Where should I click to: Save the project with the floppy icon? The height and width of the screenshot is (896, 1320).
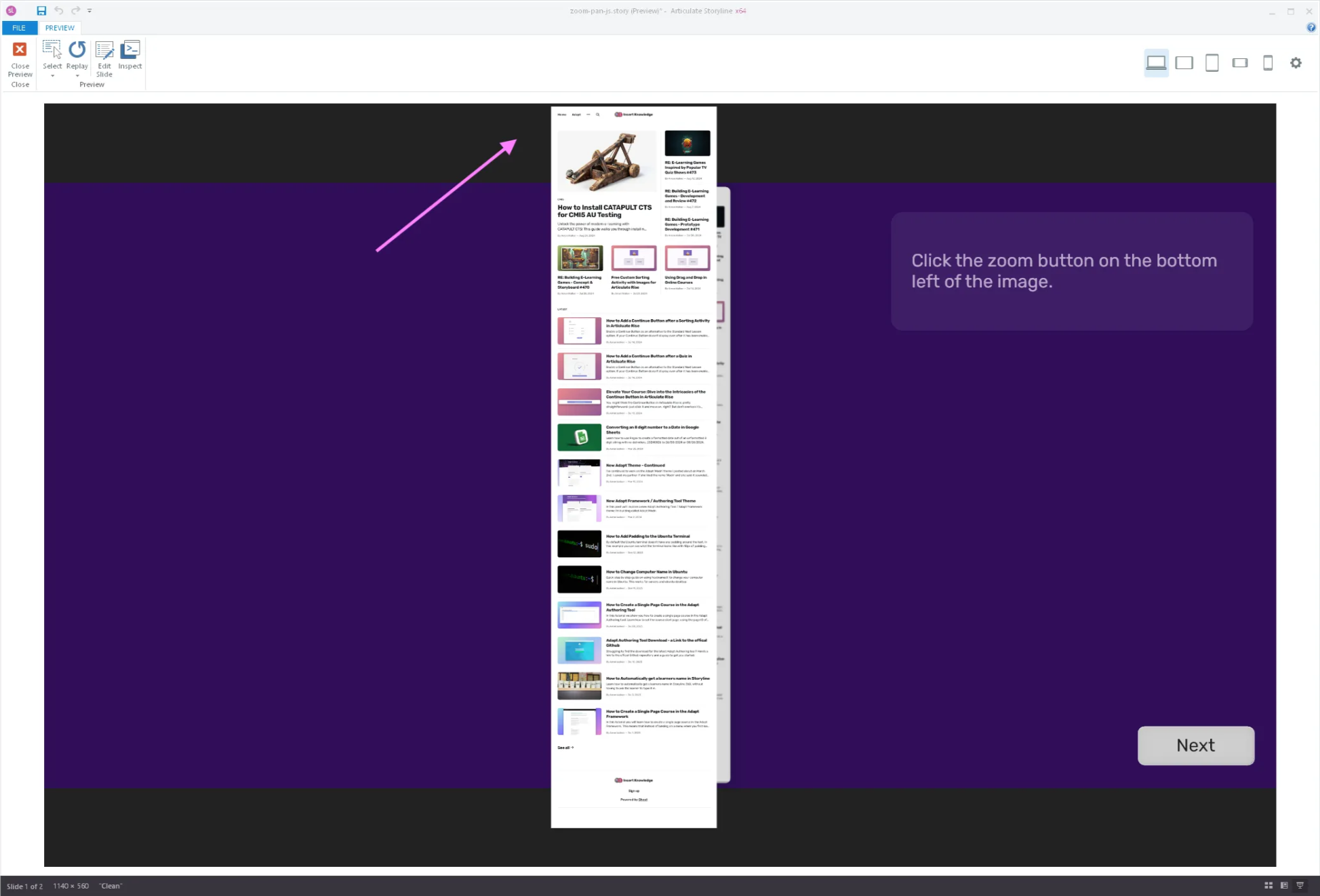(x=41, y=11)
